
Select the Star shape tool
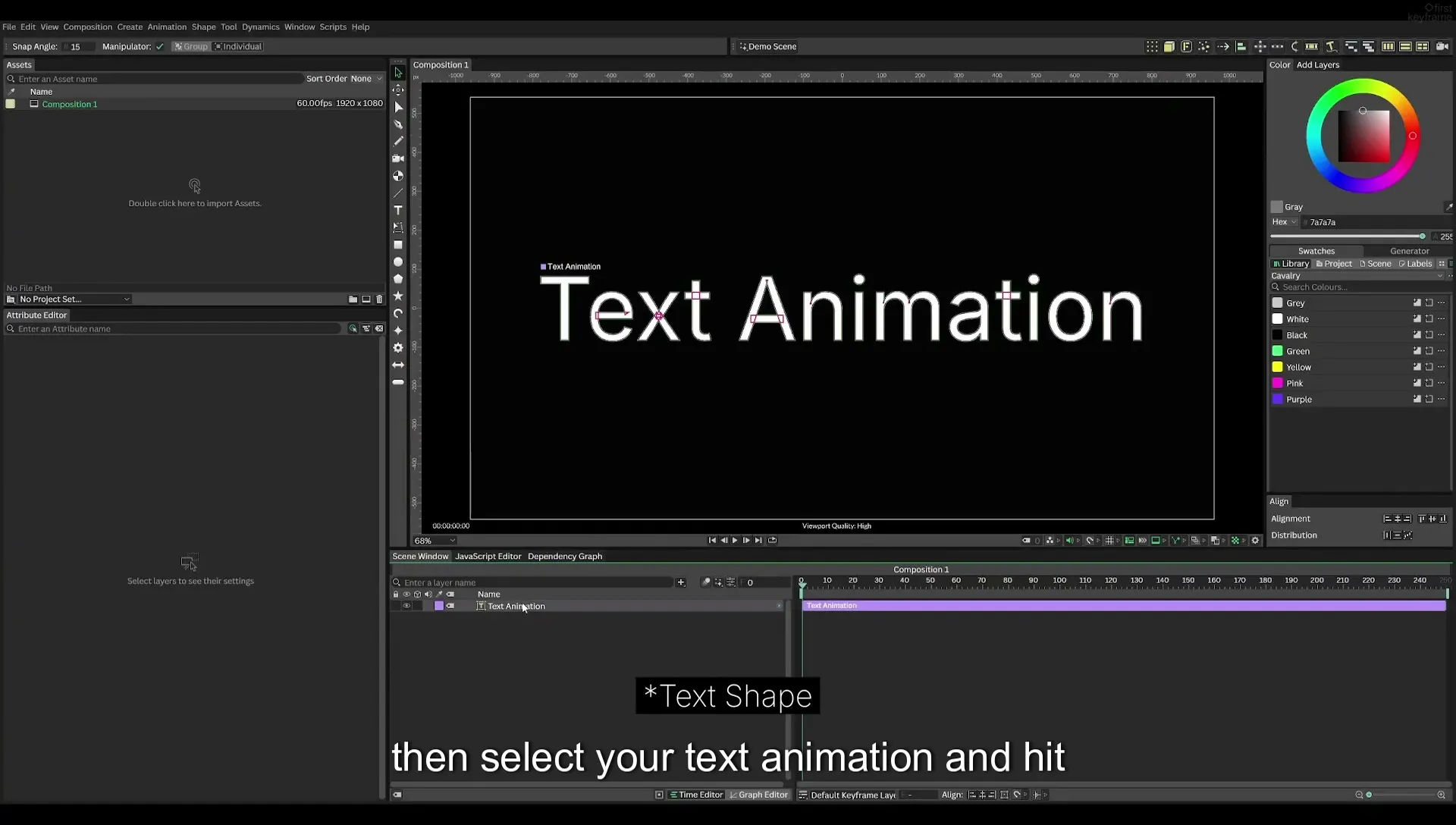point(398,296)
